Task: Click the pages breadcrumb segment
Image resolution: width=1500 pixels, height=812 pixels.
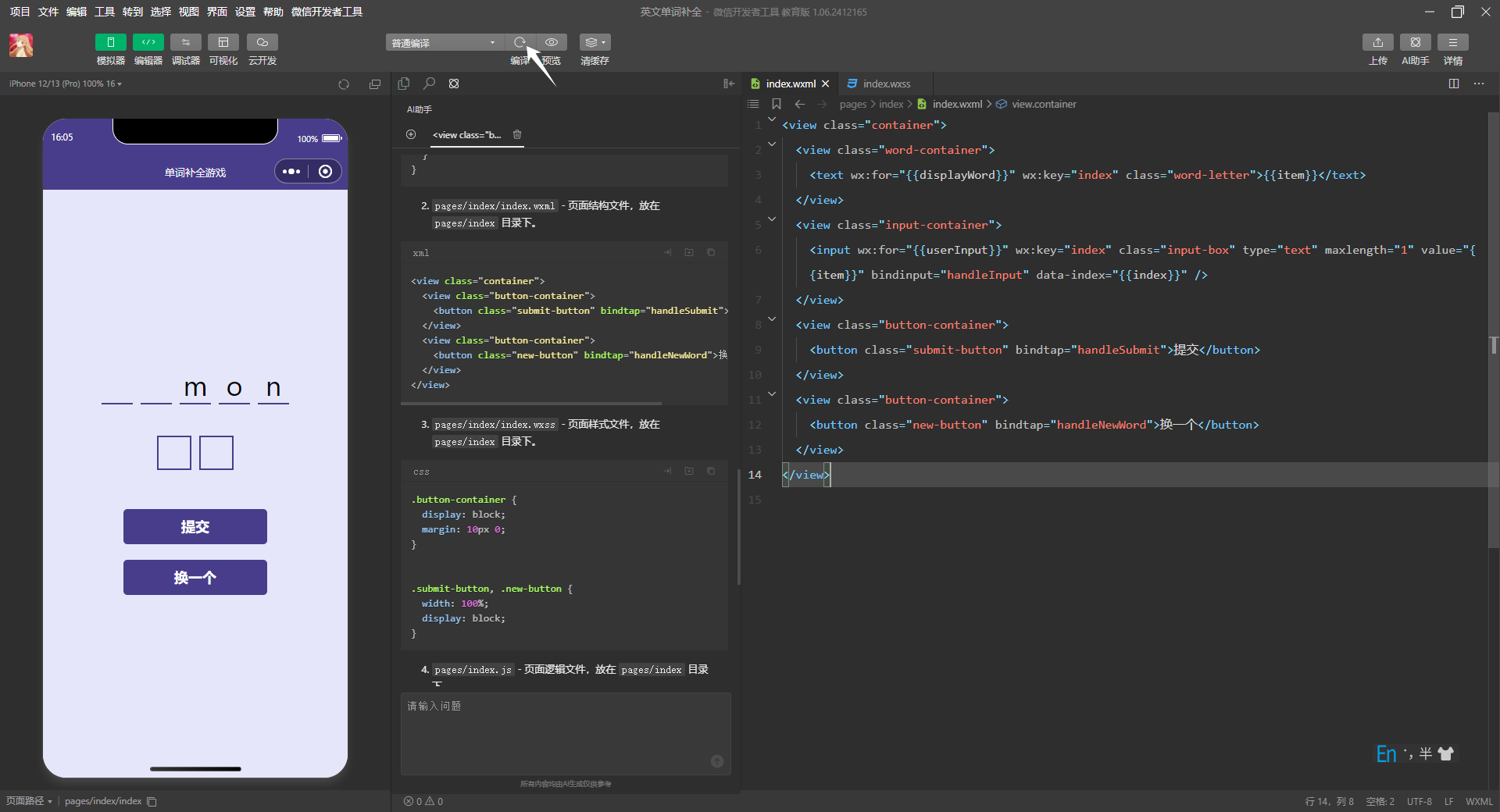Action: click(852, 104)
